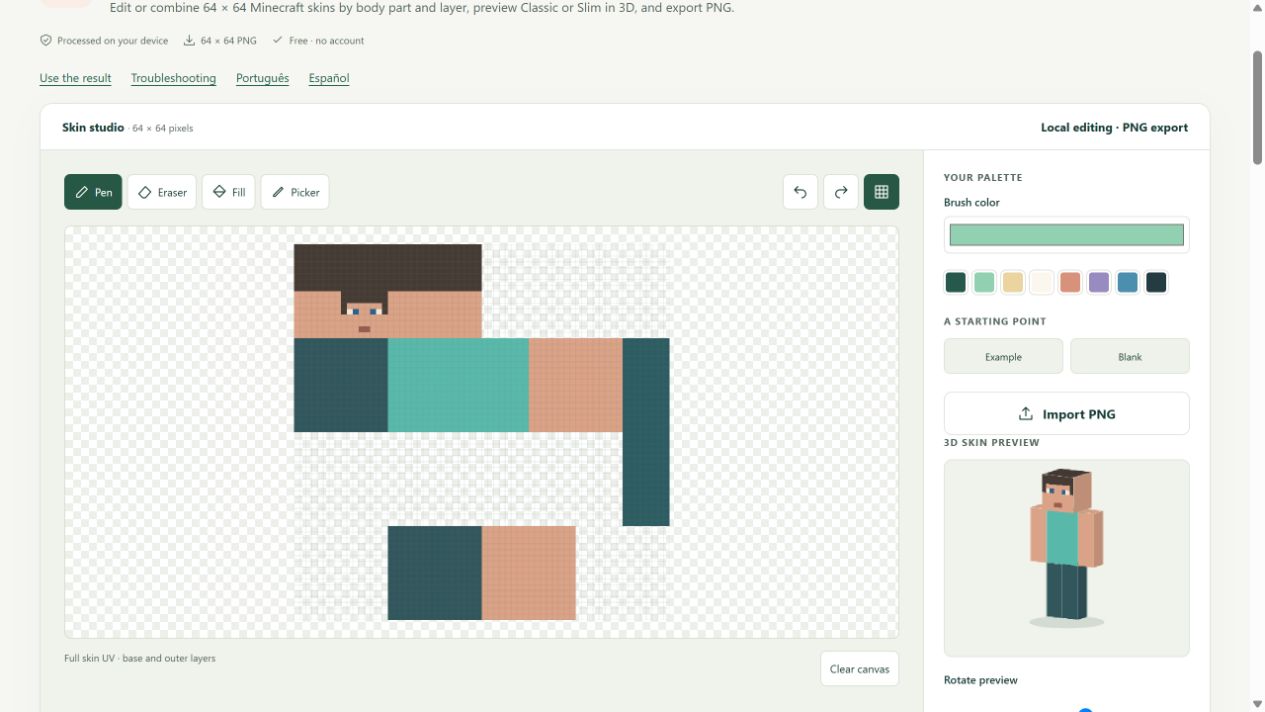Pick the off-white palette swatch
Viewport: 1265px width, 712px height.
coord(1041,283)
